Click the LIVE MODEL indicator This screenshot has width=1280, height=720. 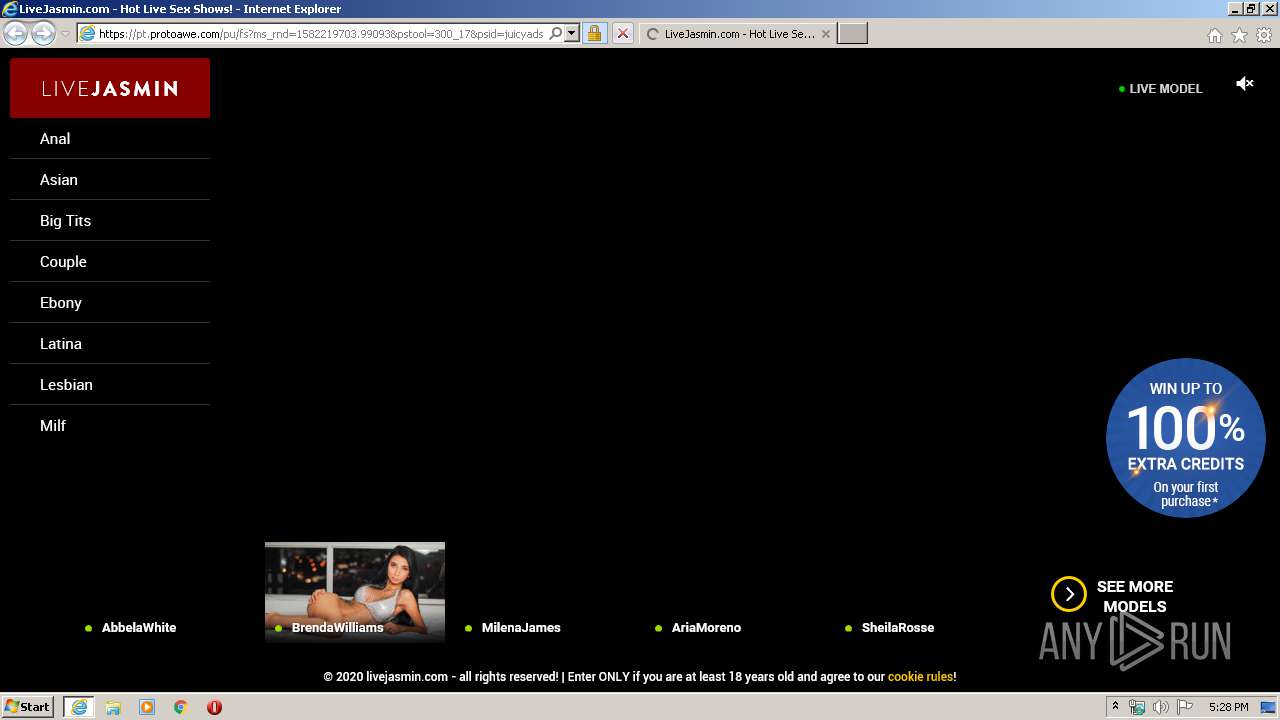[x=1160, y=88]
